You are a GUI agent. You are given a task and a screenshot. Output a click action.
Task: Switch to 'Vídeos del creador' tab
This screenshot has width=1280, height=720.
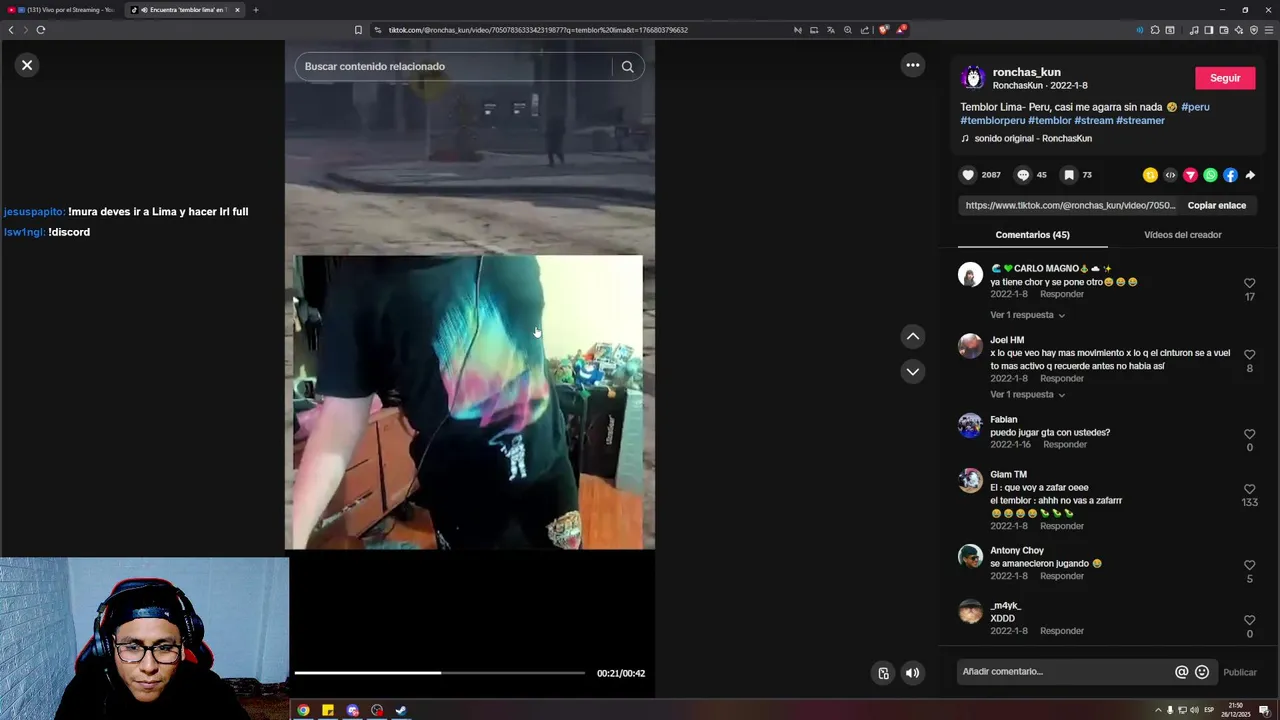pos(1182,235)
